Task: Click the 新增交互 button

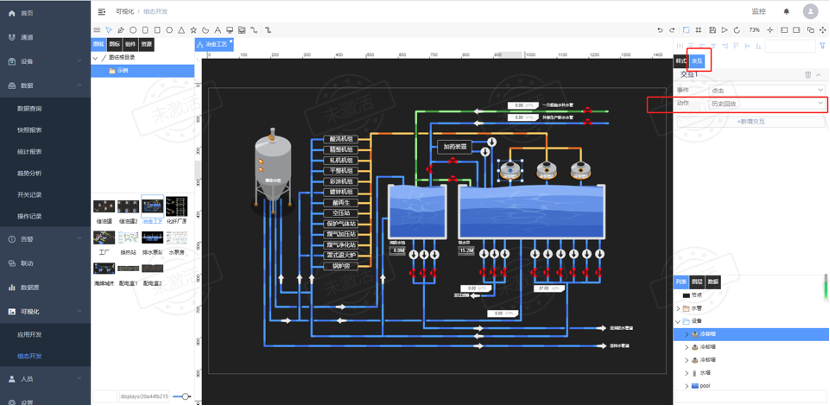Action: [750, 120]
